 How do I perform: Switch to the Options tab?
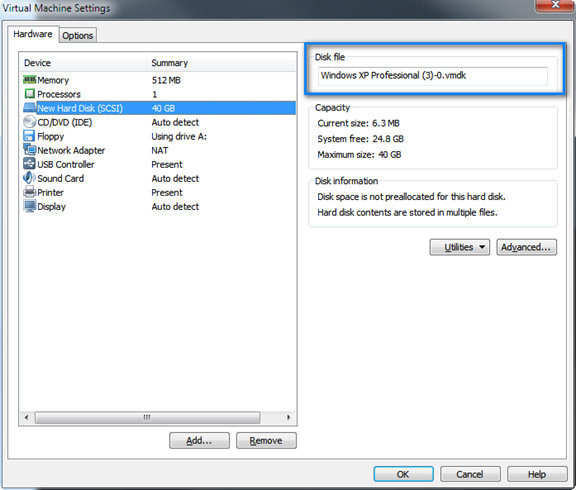[78, 35]
